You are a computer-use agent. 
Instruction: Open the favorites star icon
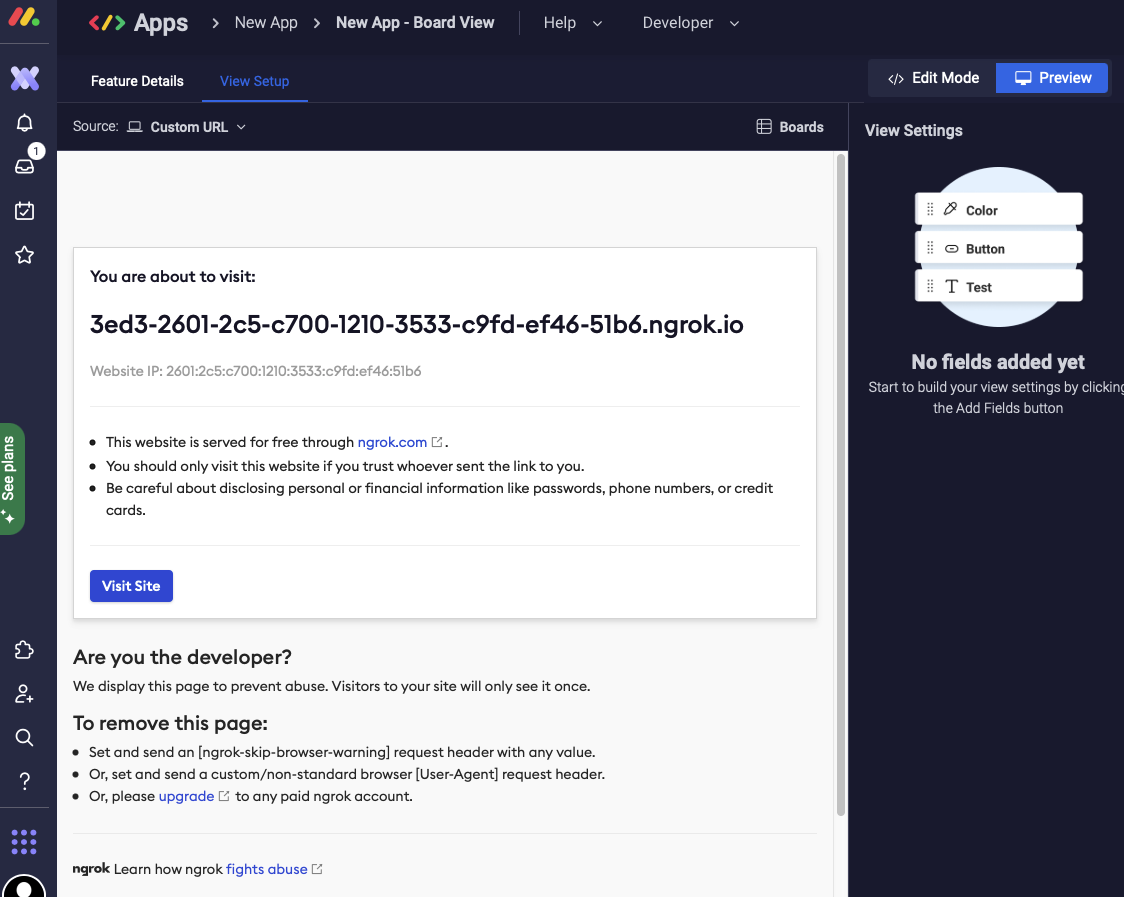(24, 255)
